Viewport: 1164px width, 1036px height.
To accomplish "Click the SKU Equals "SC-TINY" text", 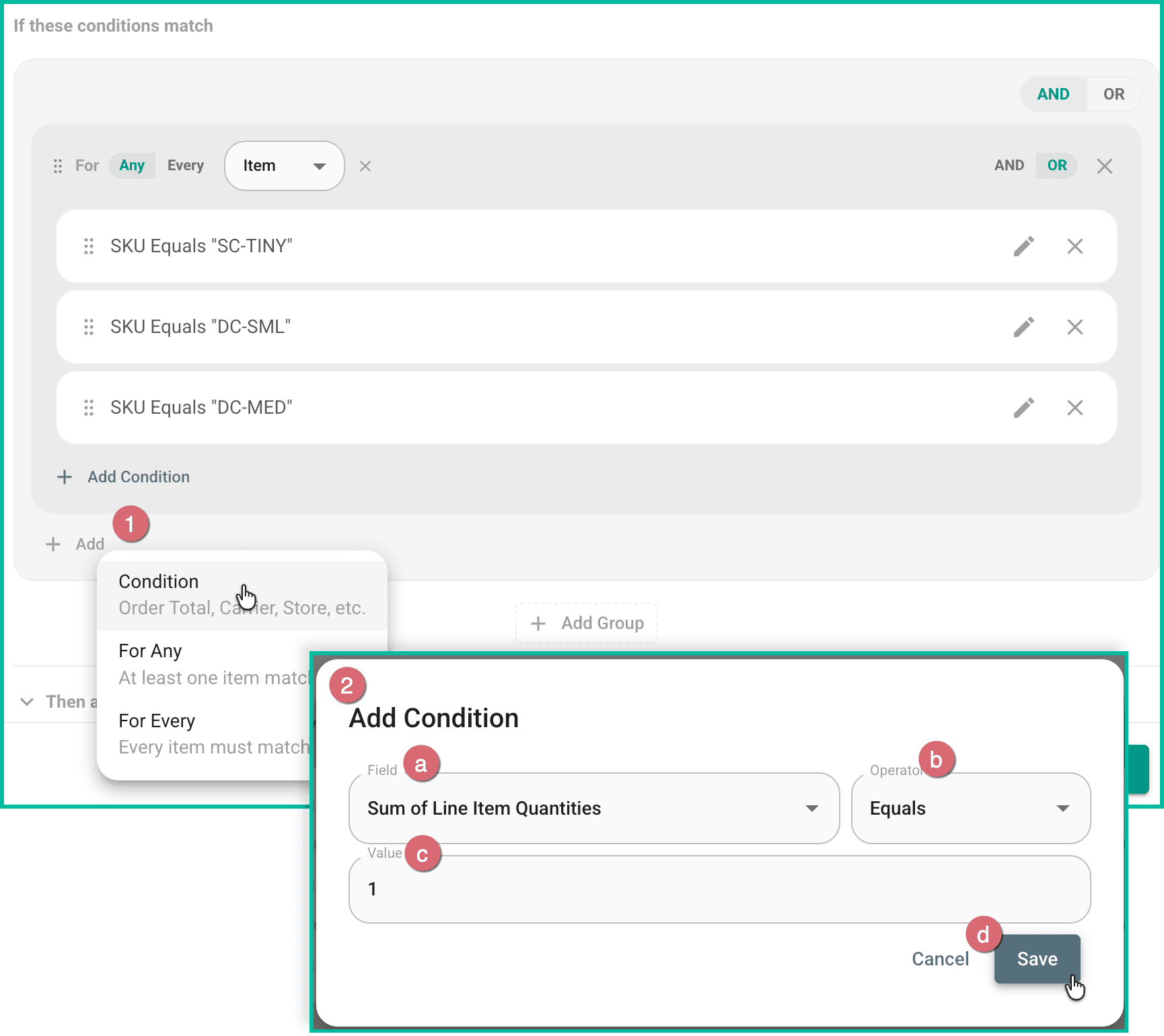I will 201,246.
